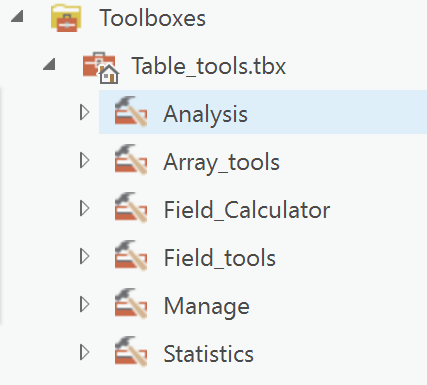
Task: Collapse the Toolboxes tree node
Action: click(x=17, y=16)
